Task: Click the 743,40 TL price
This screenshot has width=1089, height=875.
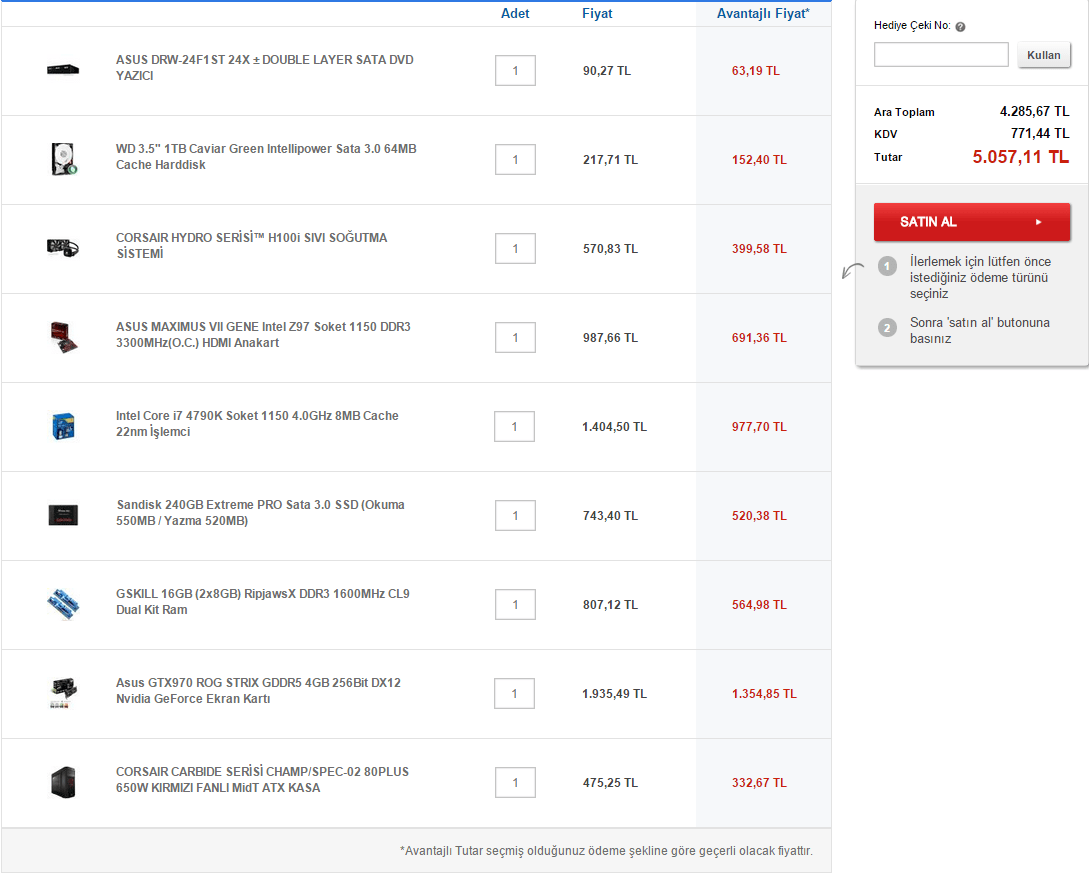Action: pos(610,515)
